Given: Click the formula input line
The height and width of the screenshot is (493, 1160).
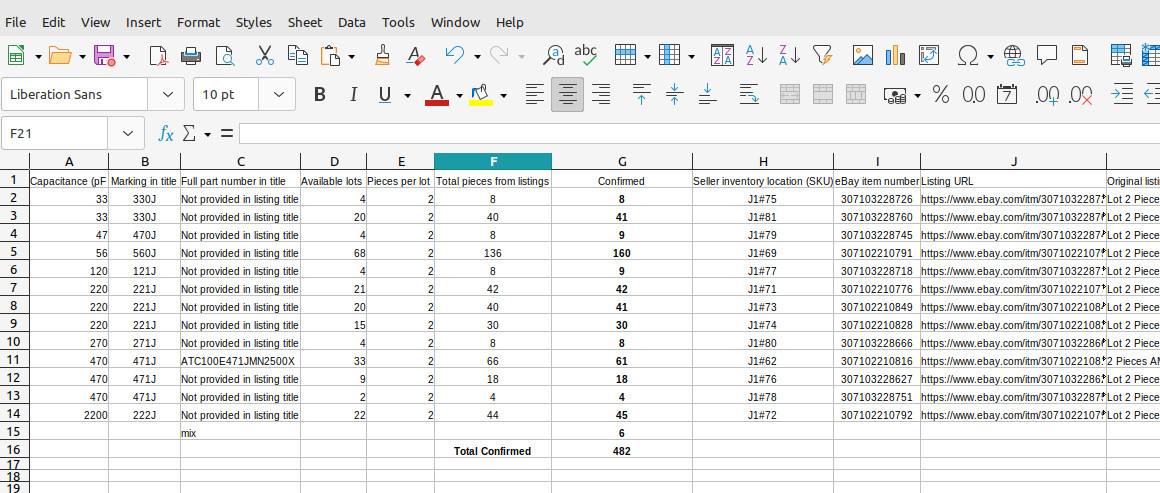Looking at the screenshot, I should (699, 134).
